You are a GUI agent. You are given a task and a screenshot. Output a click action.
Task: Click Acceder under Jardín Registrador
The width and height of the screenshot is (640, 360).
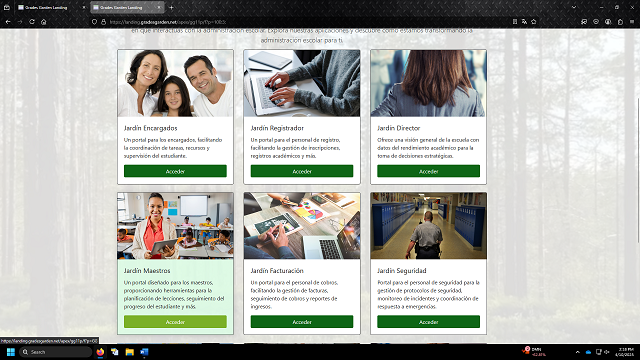click(302, 171)
